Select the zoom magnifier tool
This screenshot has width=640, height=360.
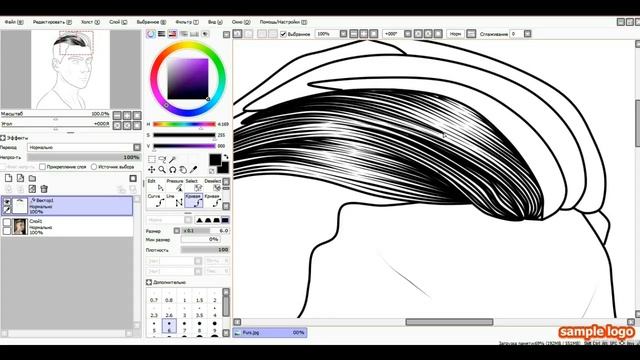tap(162, 169)
